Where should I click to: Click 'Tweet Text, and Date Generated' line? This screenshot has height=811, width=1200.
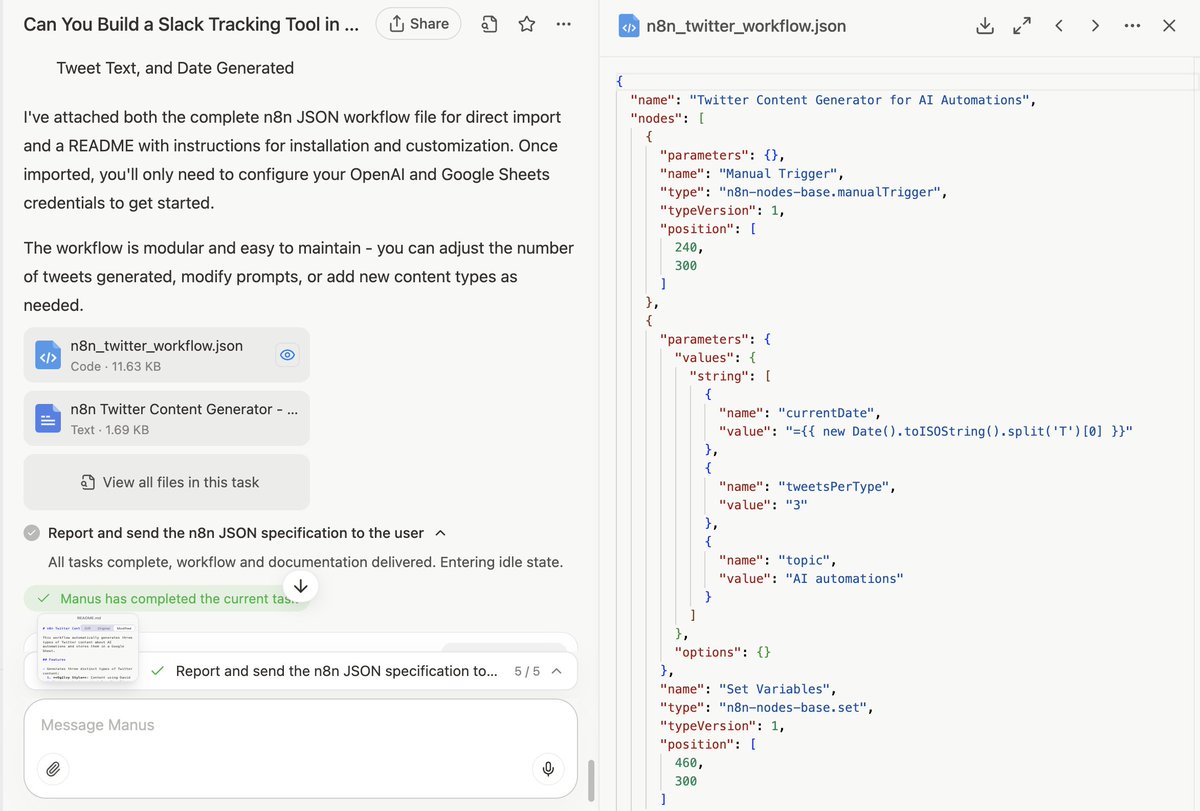pos(175,68)
